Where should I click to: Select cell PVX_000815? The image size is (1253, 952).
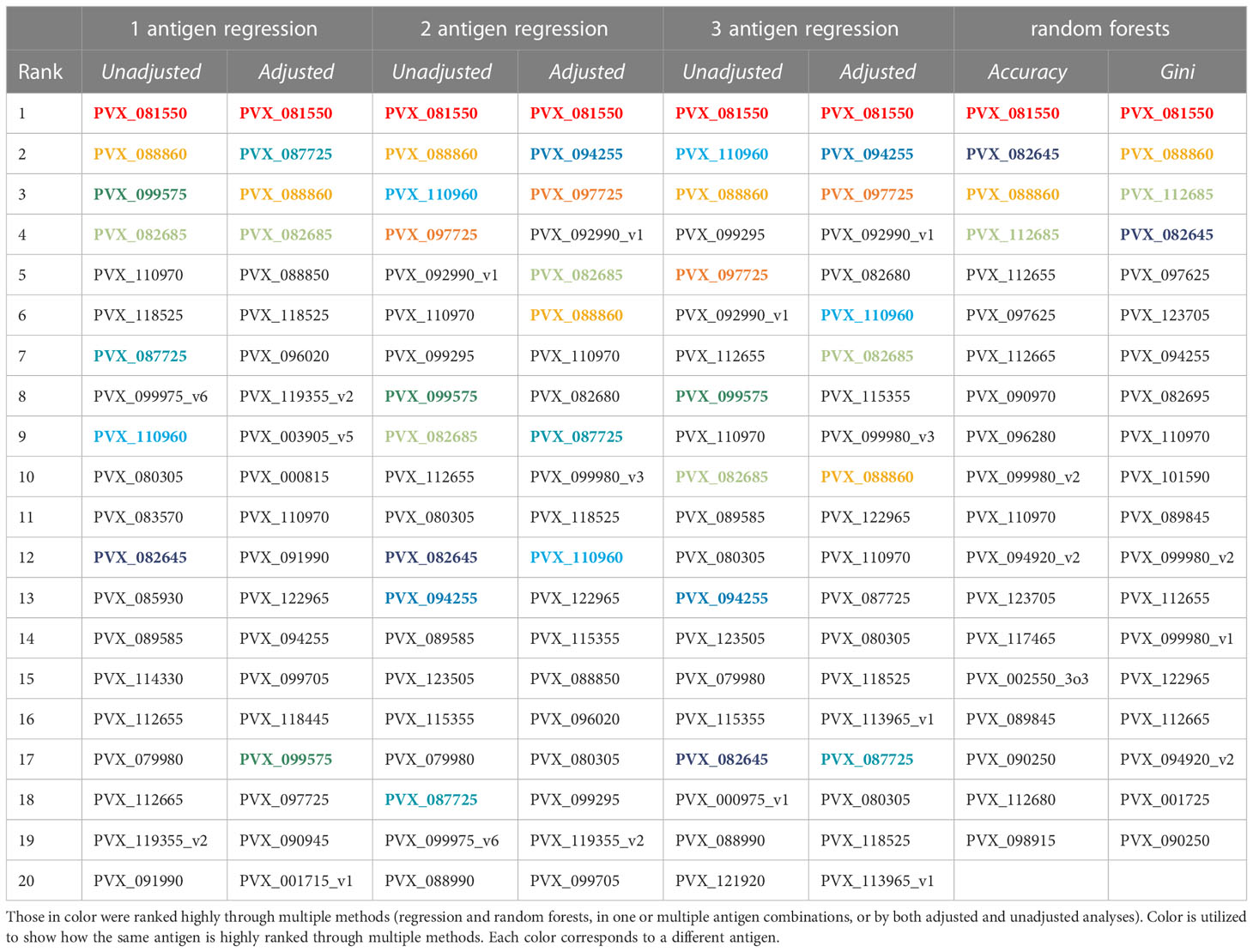284,477
